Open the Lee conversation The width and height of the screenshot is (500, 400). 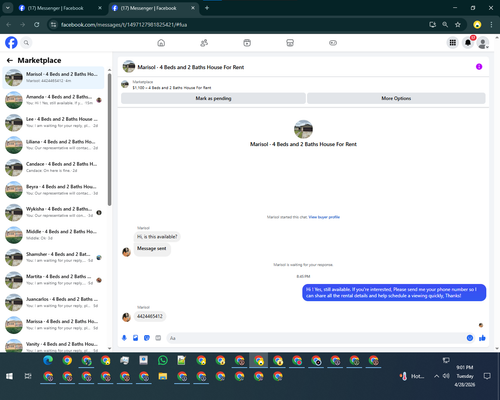(53, 122)
